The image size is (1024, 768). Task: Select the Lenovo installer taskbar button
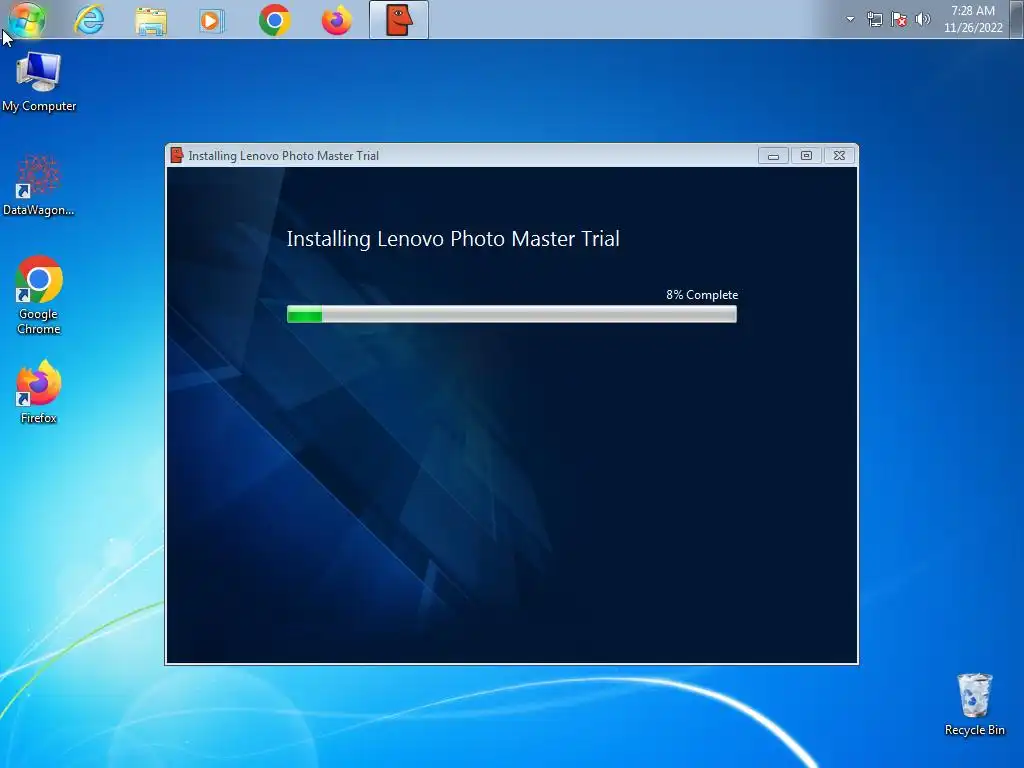(x=399, y=20)
